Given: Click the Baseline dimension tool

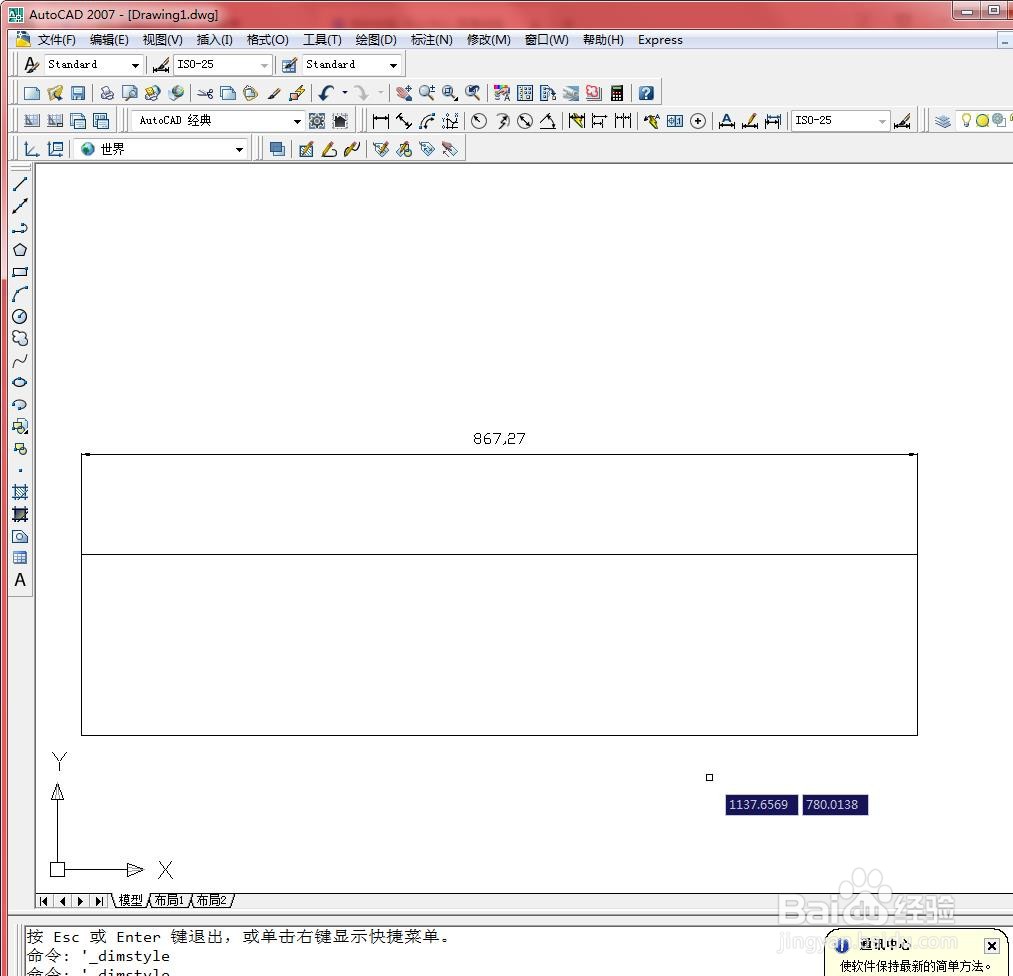Looking at the screenshot, I should 600,121.
